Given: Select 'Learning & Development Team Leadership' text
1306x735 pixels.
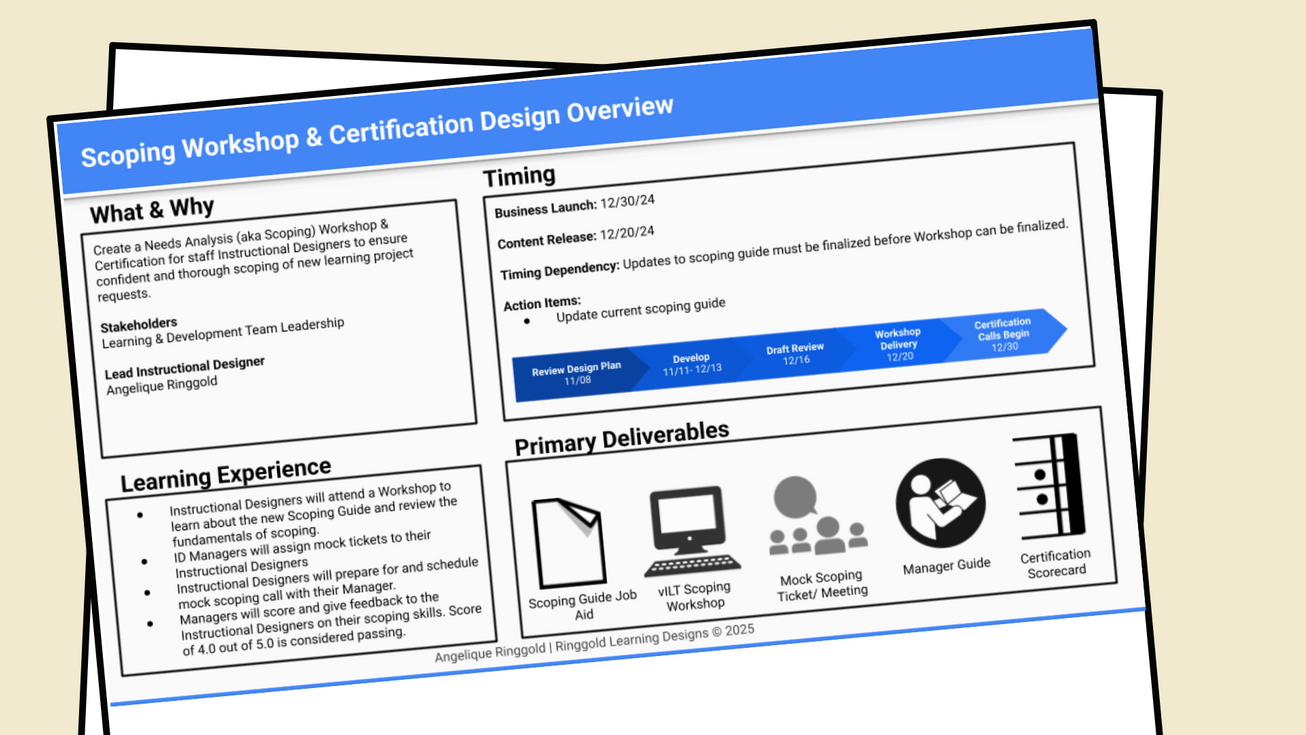Looking at the screenshot, I should 223,332.
